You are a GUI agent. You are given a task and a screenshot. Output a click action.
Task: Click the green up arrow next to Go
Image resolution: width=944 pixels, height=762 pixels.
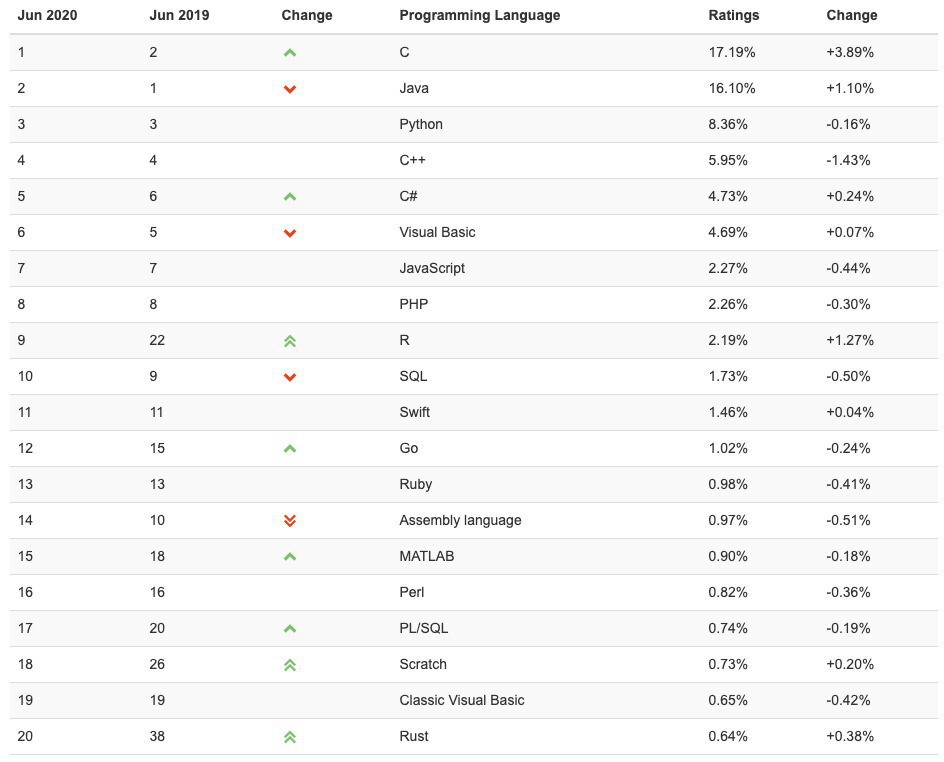pyautogui.click(x=290, y=449)
